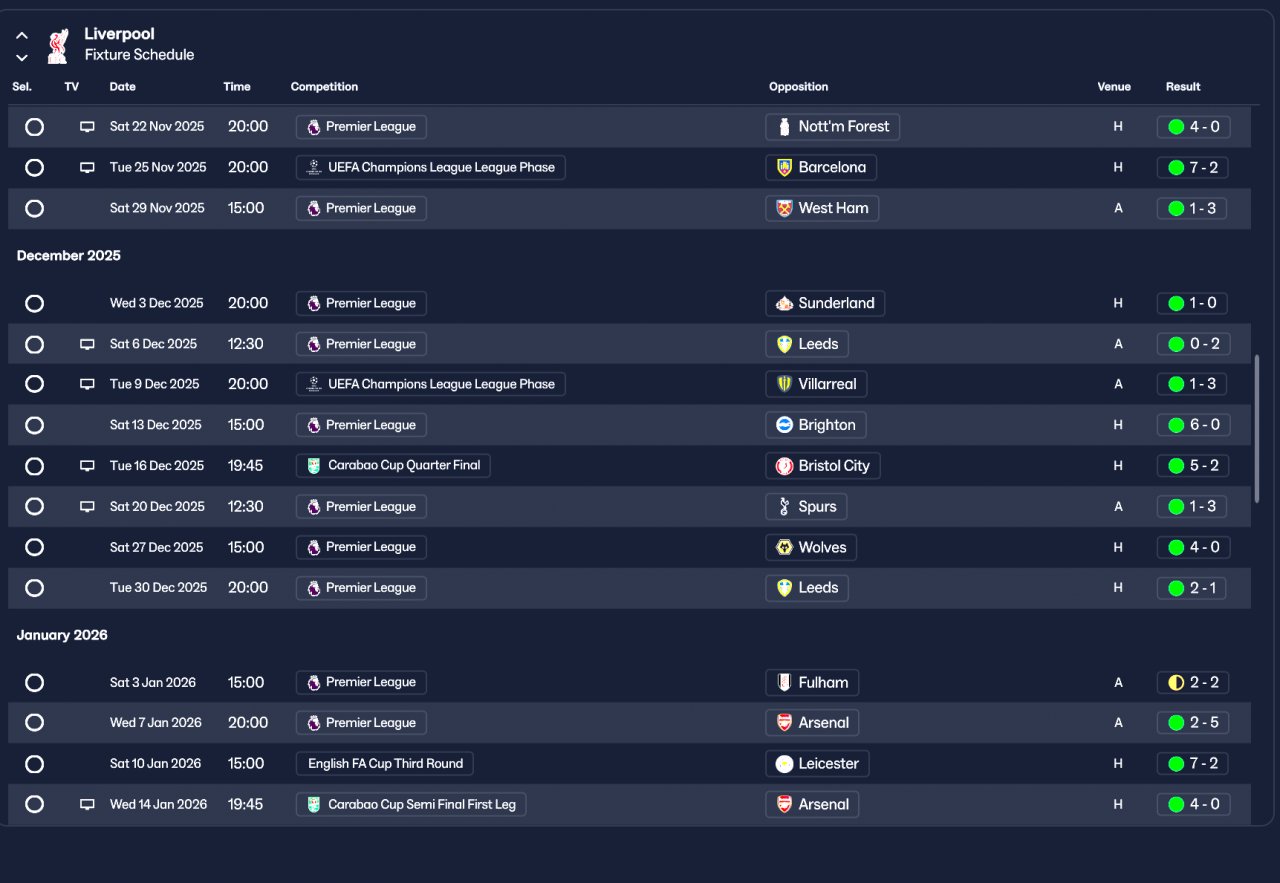
Task: Click the Fixture Schedule subtitle
Action: coord(139,55)
